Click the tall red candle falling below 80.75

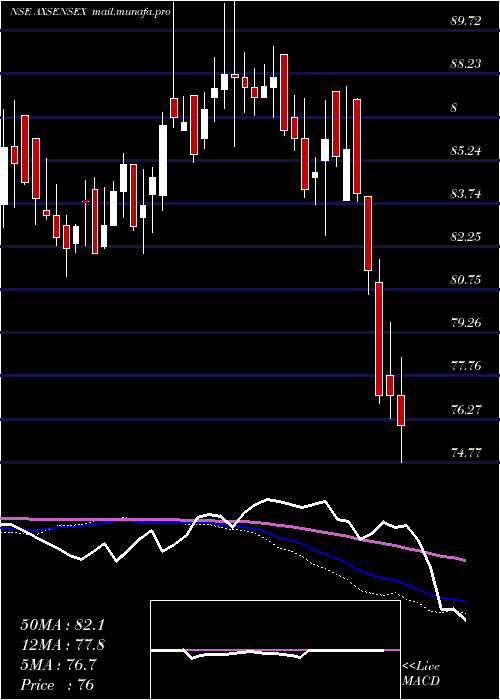(379, 338)
